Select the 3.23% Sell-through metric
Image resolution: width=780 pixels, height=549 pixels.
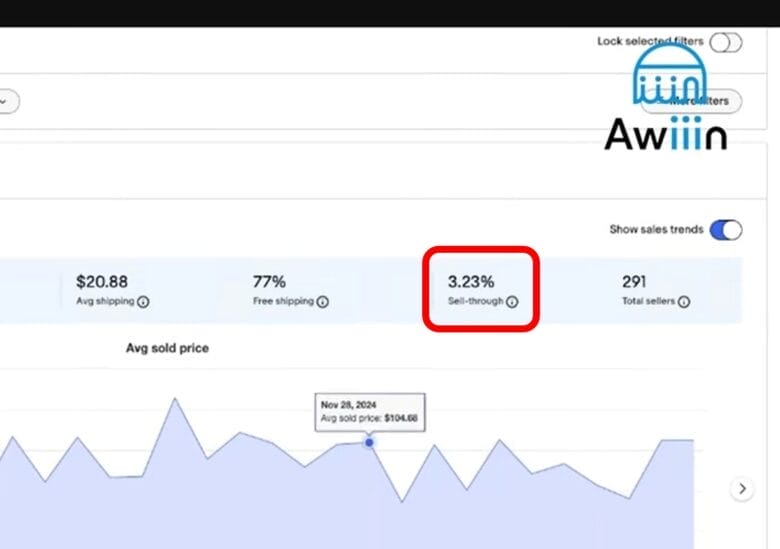tap(471, 282)
